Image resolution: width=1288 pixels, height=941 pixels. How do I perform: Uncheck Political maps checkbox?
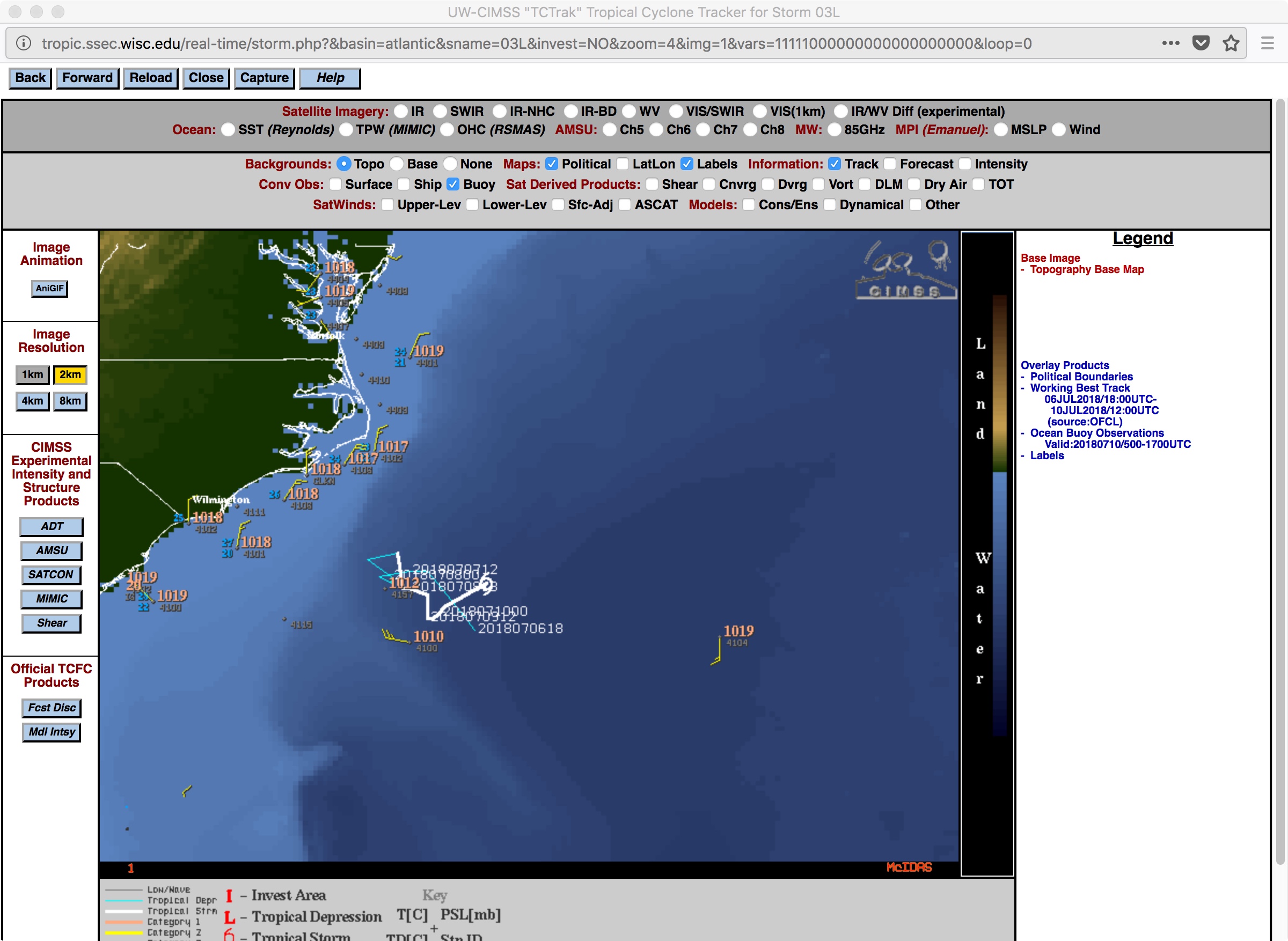pyautogui.click(x=552, y=164)
